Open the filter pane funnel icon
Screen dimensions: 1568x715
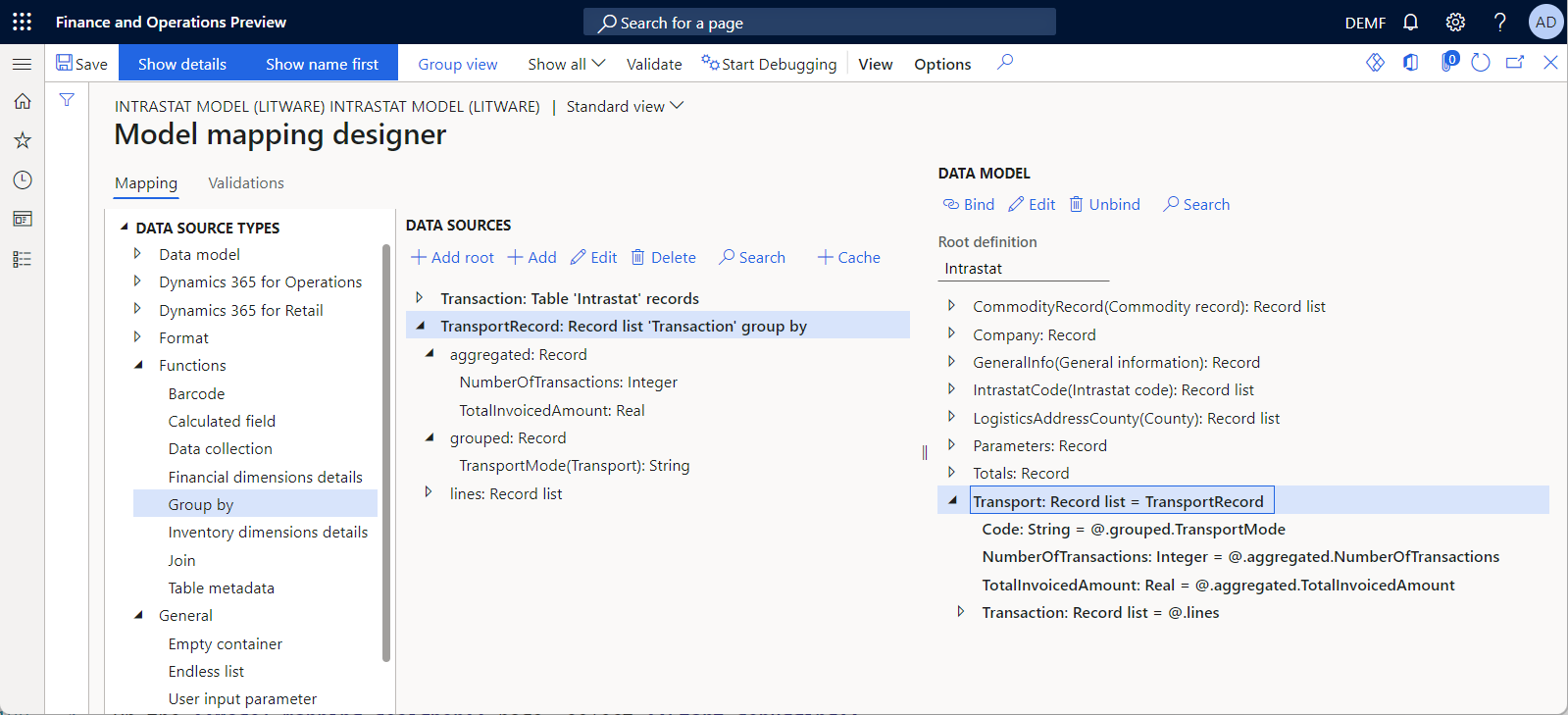[67, 100]
